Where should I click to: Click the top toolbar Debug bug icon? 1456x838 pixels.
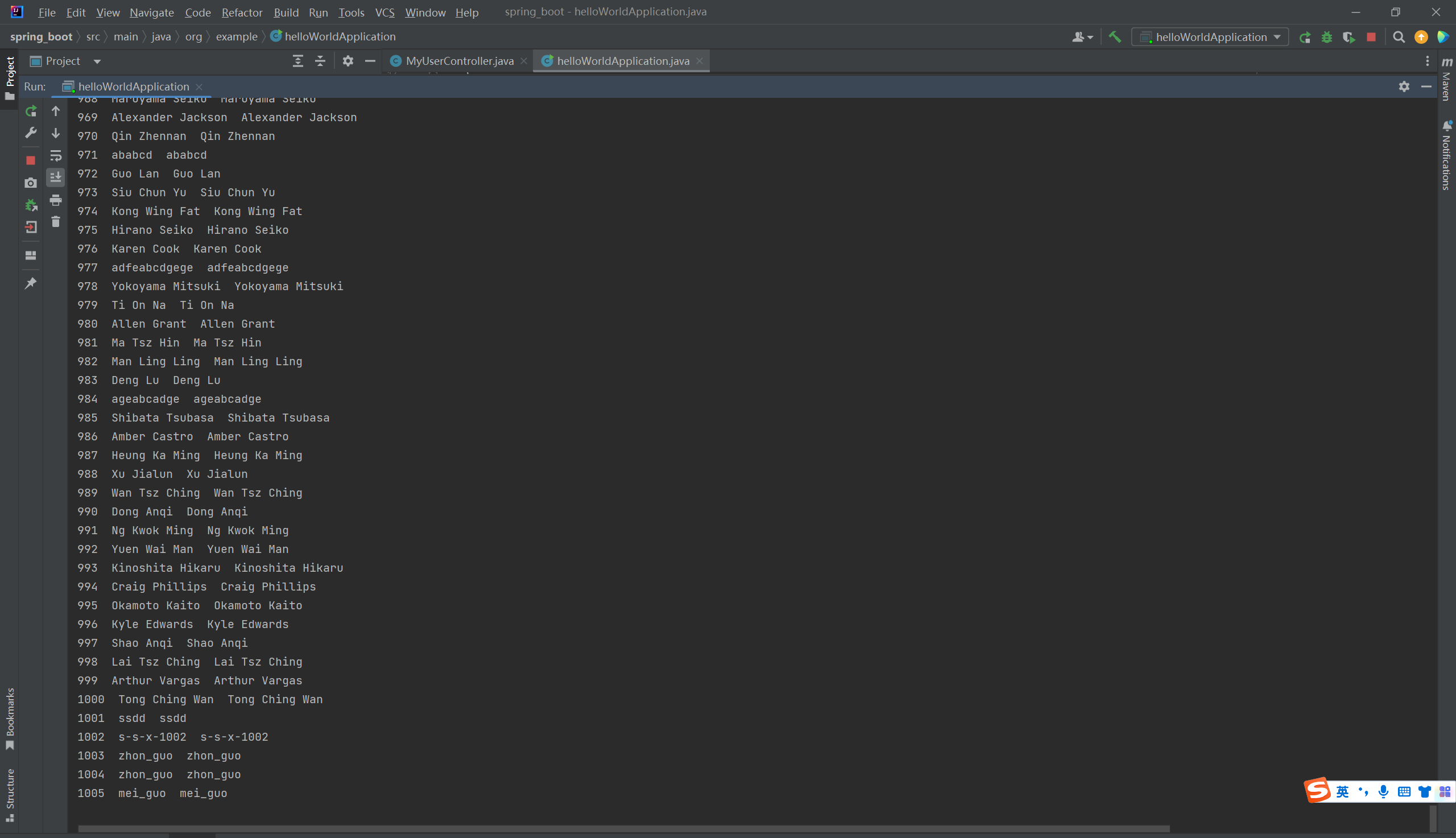1326,37
